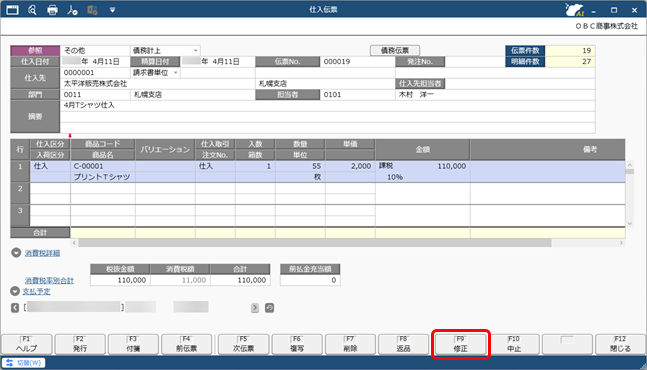Viewport: 647px width, 370px height.
Task: Click the next arrow in payment schedule
Action: tap(255, 308)
